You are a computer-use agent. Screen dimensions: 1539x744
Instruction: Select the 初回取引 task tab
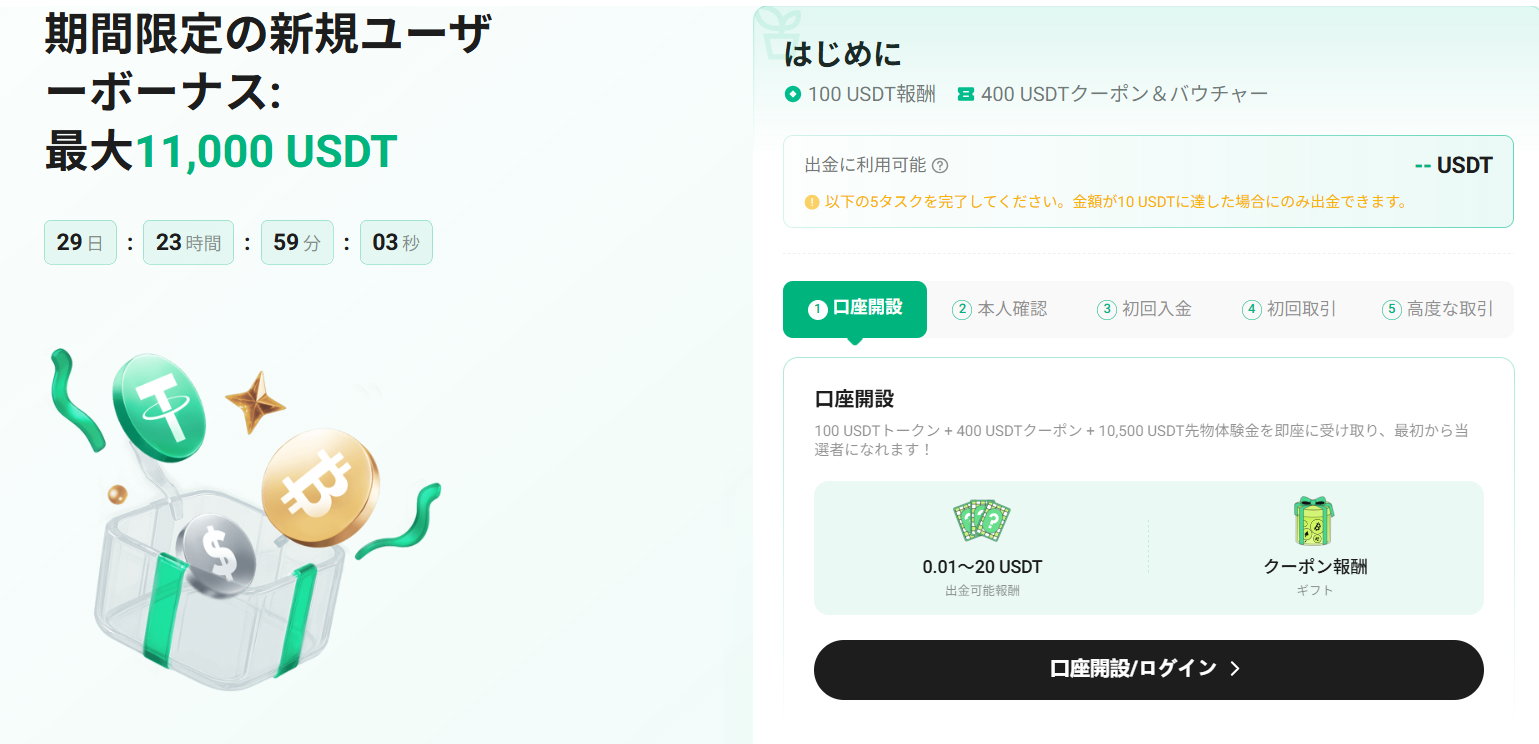(1291, 309)
